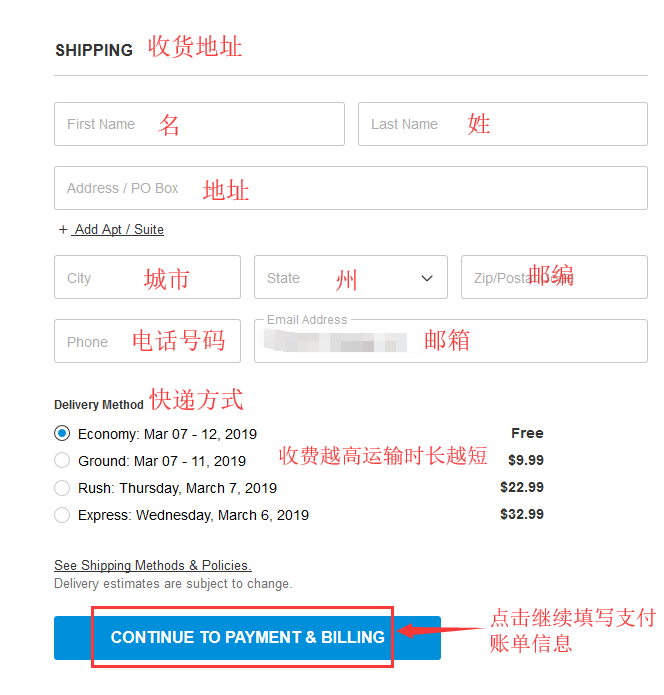Open the Add Apt / Suite link

(119, 229)
